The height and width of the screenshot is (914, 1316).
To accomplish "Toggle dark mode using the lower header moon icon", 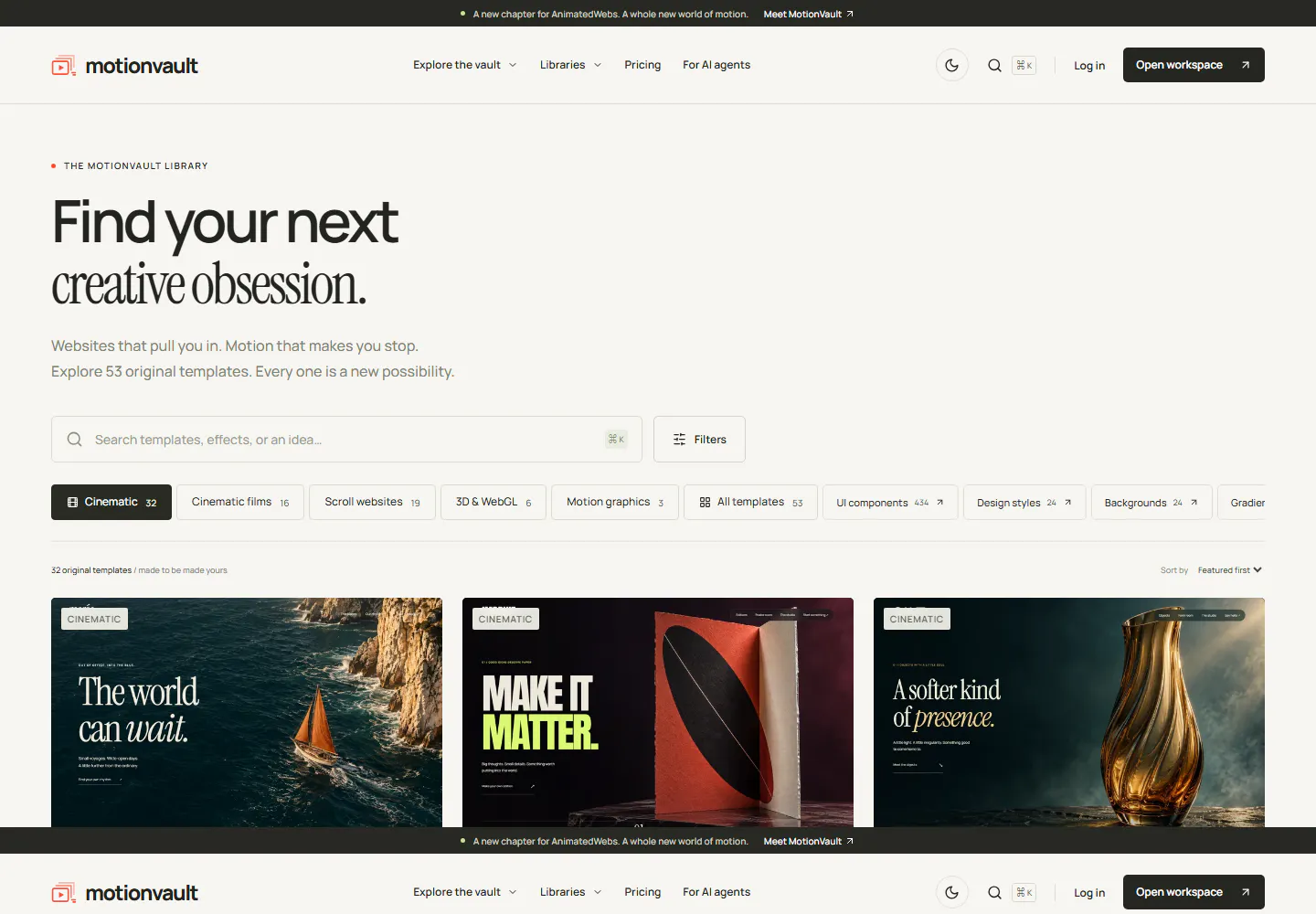I will click(x=951, y=892).
